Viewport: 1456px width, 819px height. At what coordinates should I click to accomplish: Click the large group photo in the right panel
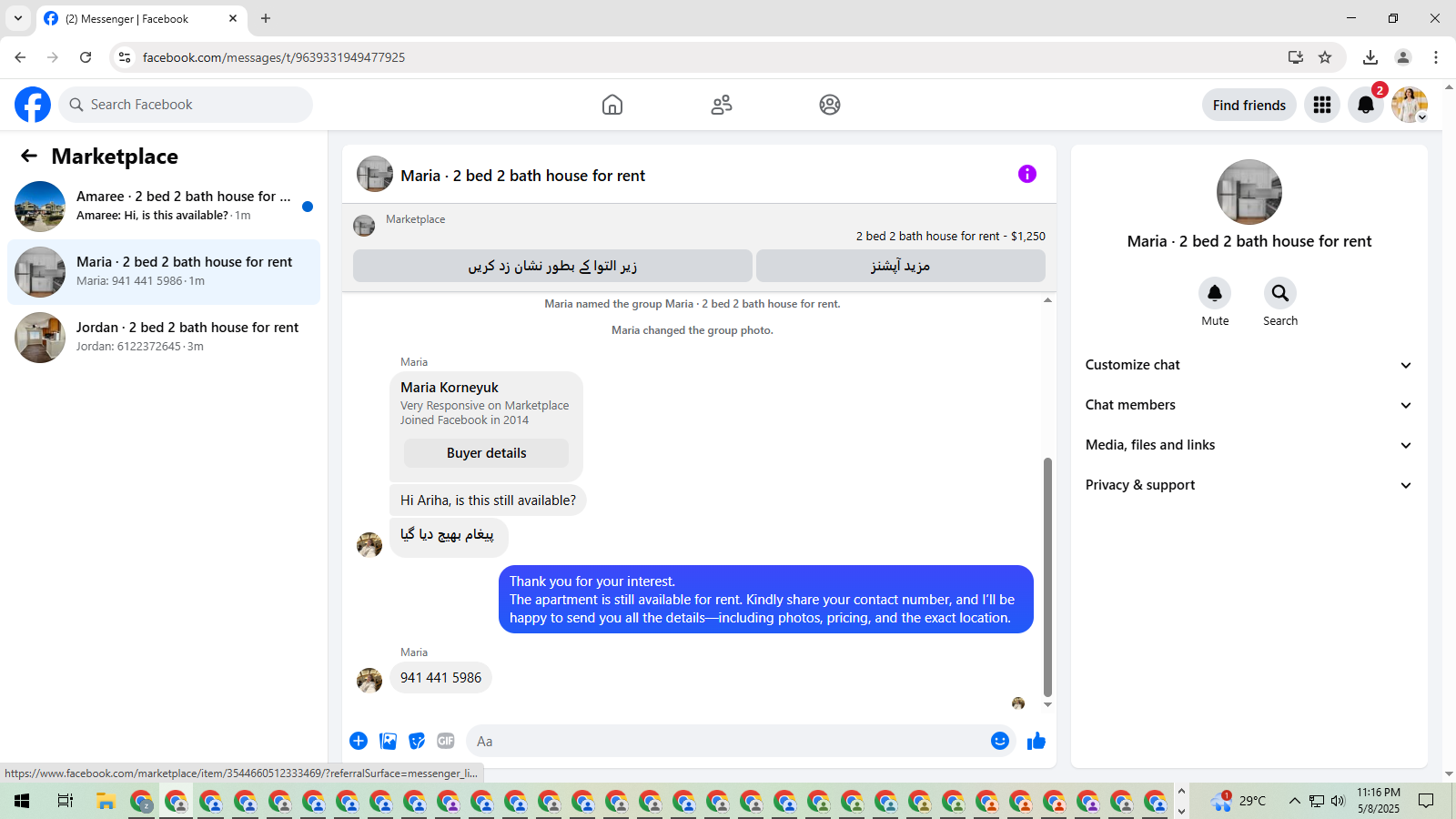coord(1249,192)
